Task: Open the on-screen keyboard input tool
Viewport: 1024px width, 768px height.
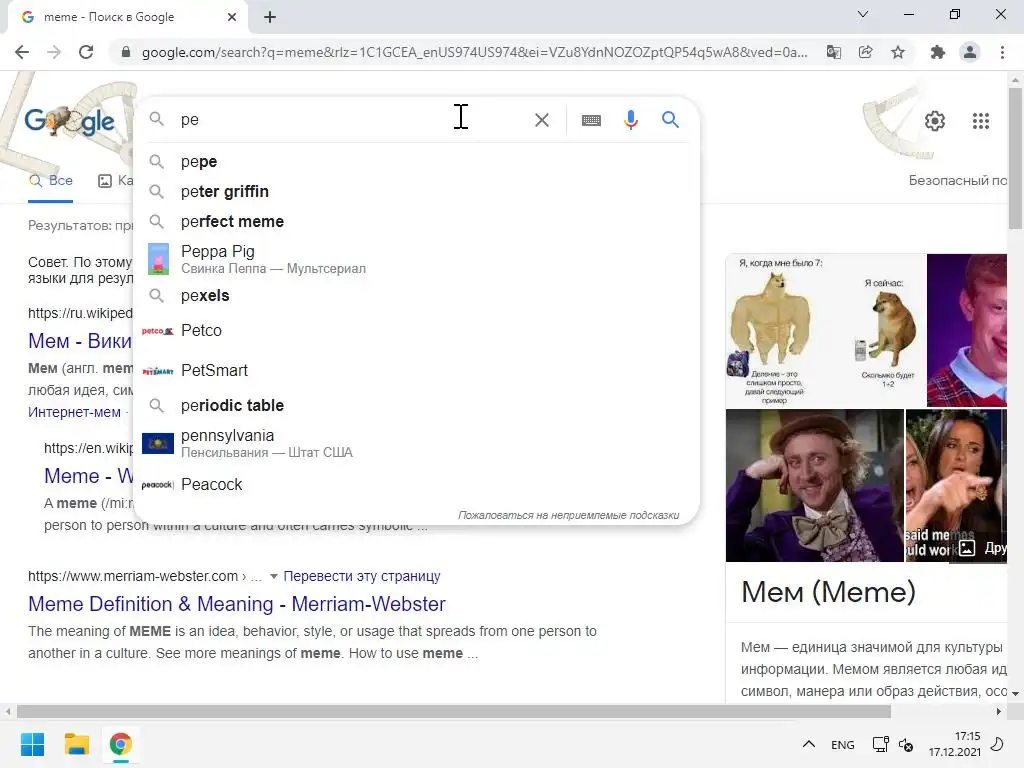Action: pos(591,120)
